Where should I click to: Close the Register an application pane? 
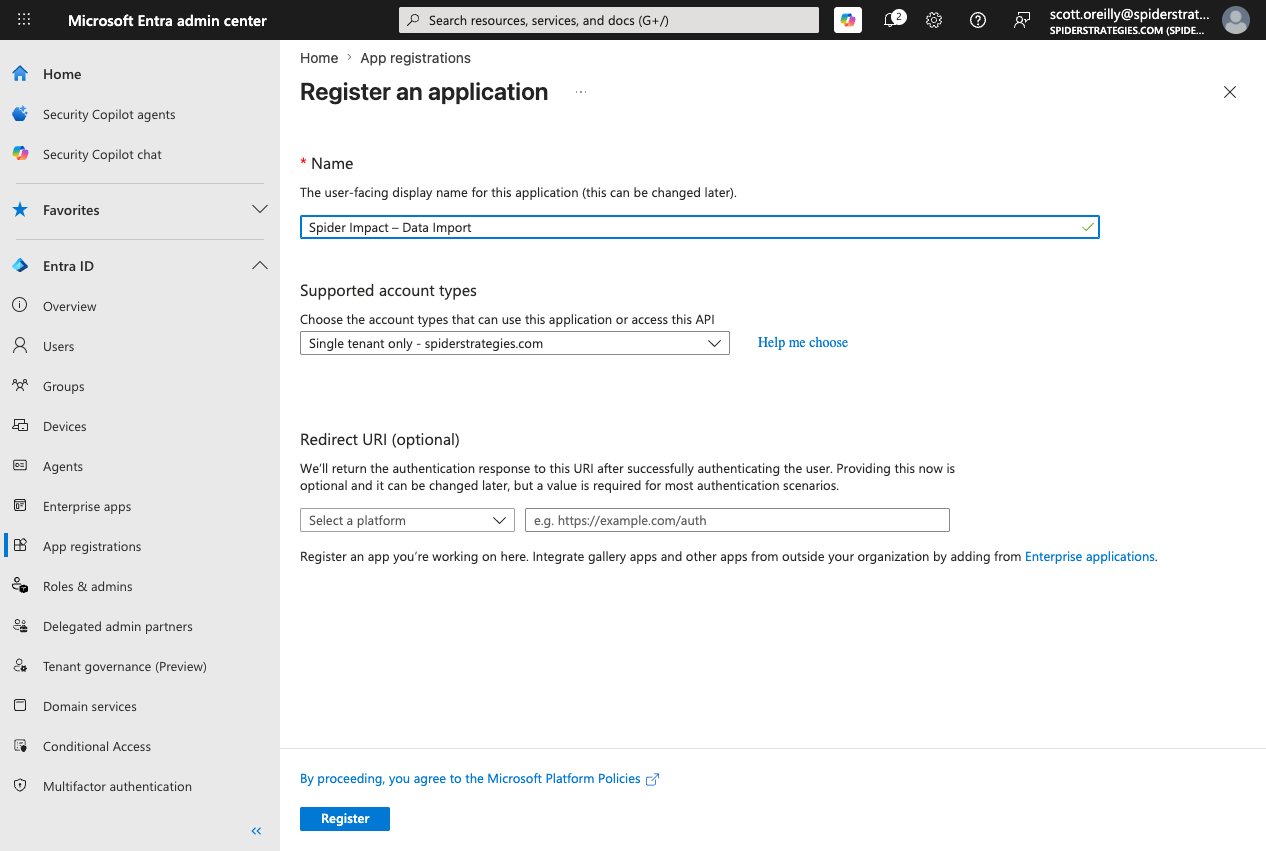click(1230, 92)
